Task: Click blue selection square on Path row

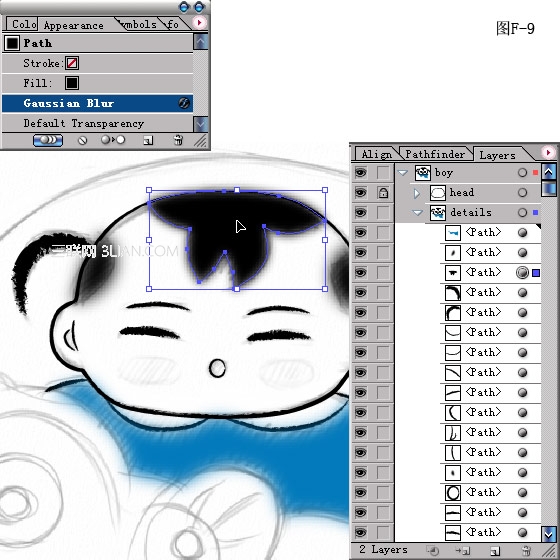Action: pos(536,273)
